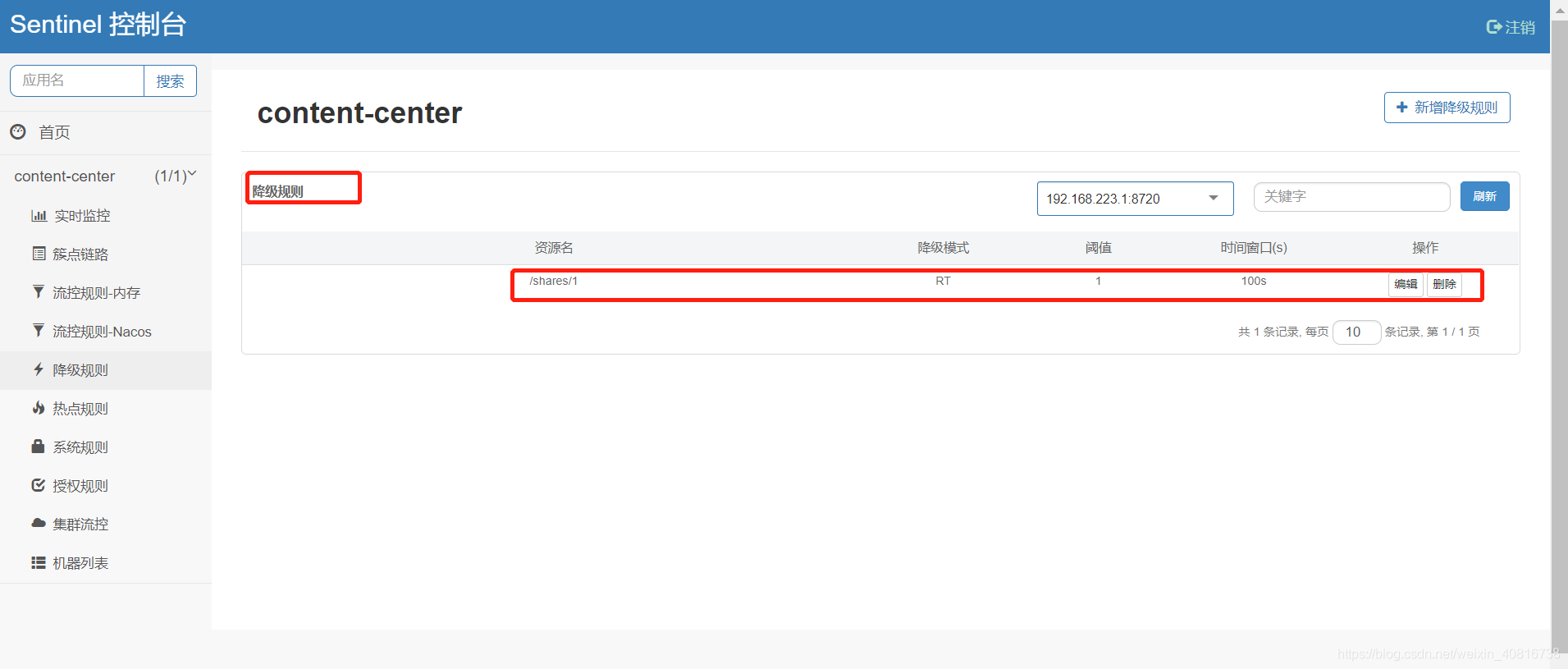Collapse the content-center app chevron
The image size is (1568, 669).
[192, 174]
